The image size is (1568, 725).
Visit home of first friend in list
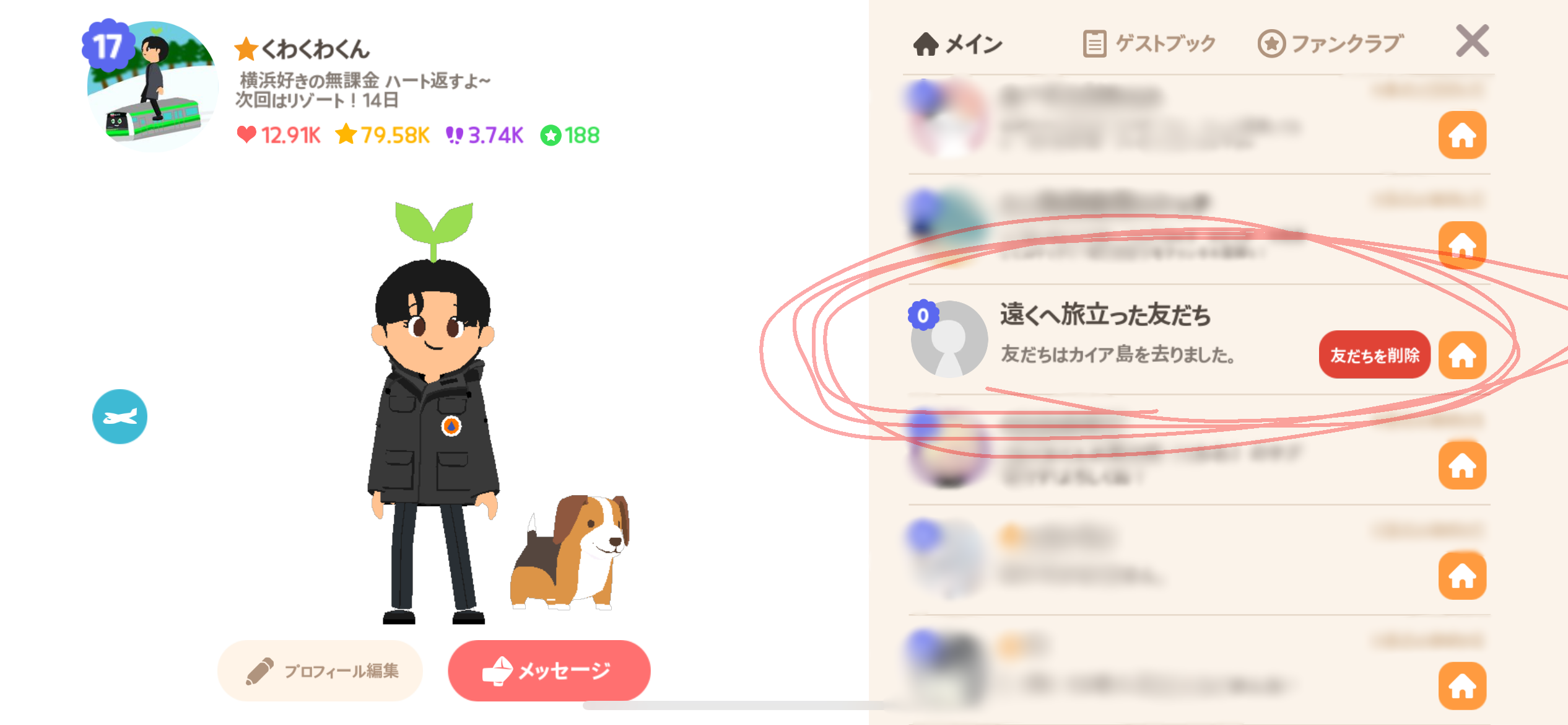click(1462, 135)
